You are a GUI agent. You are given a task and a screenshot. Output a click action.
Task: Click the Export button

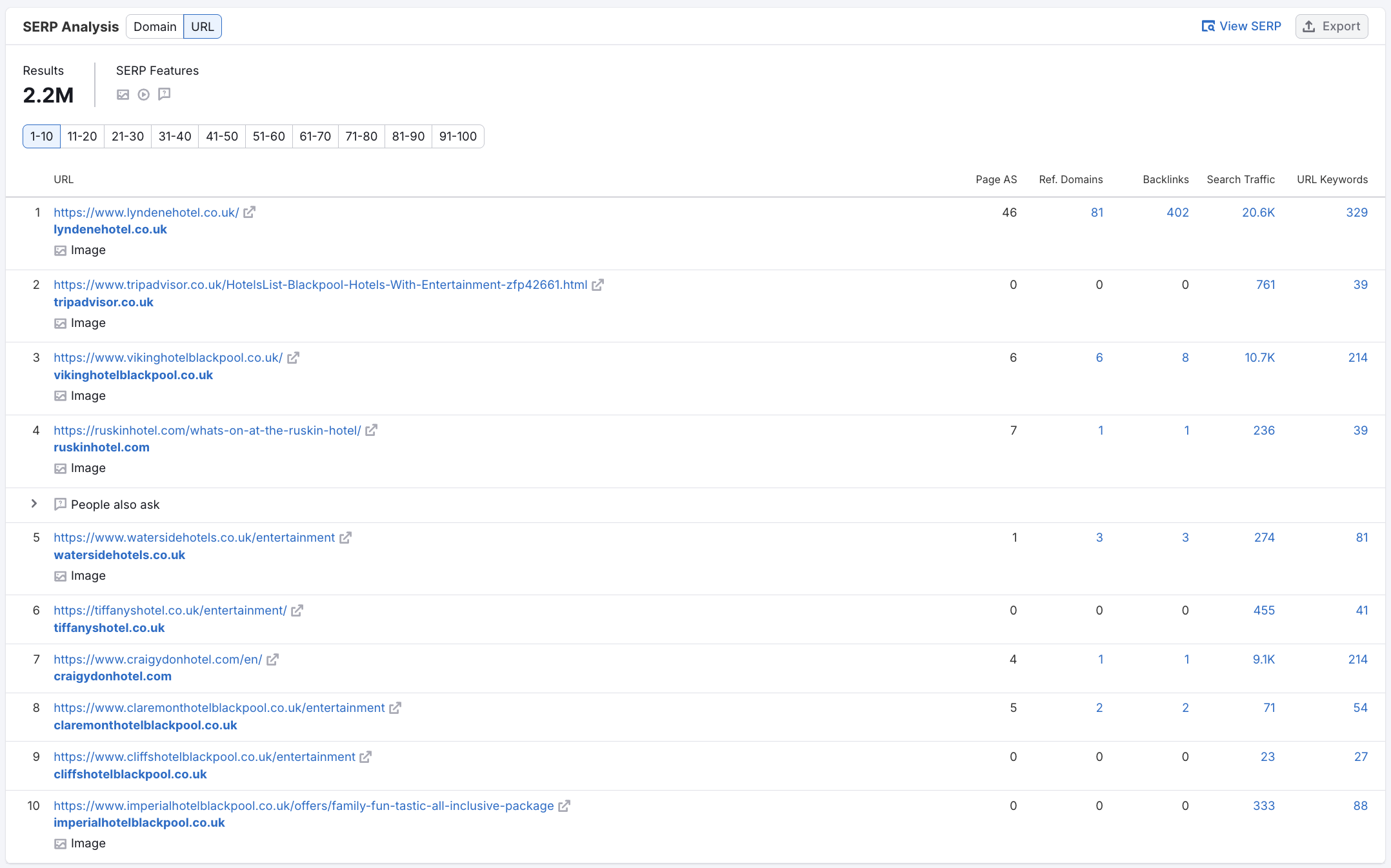(1332, 26)
